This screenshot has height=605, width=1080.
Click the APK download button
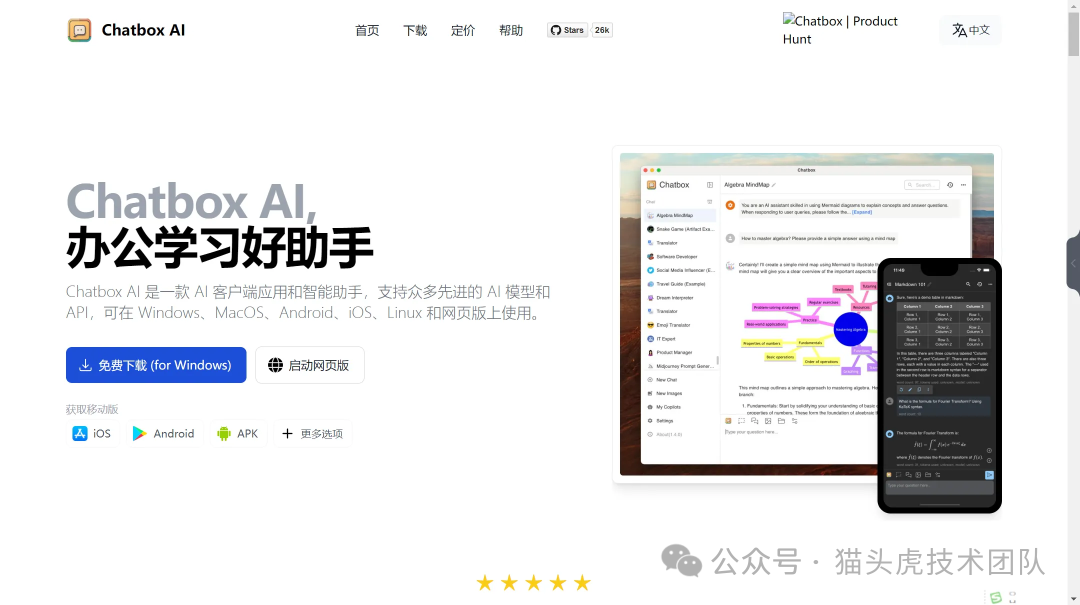[238, 433]
